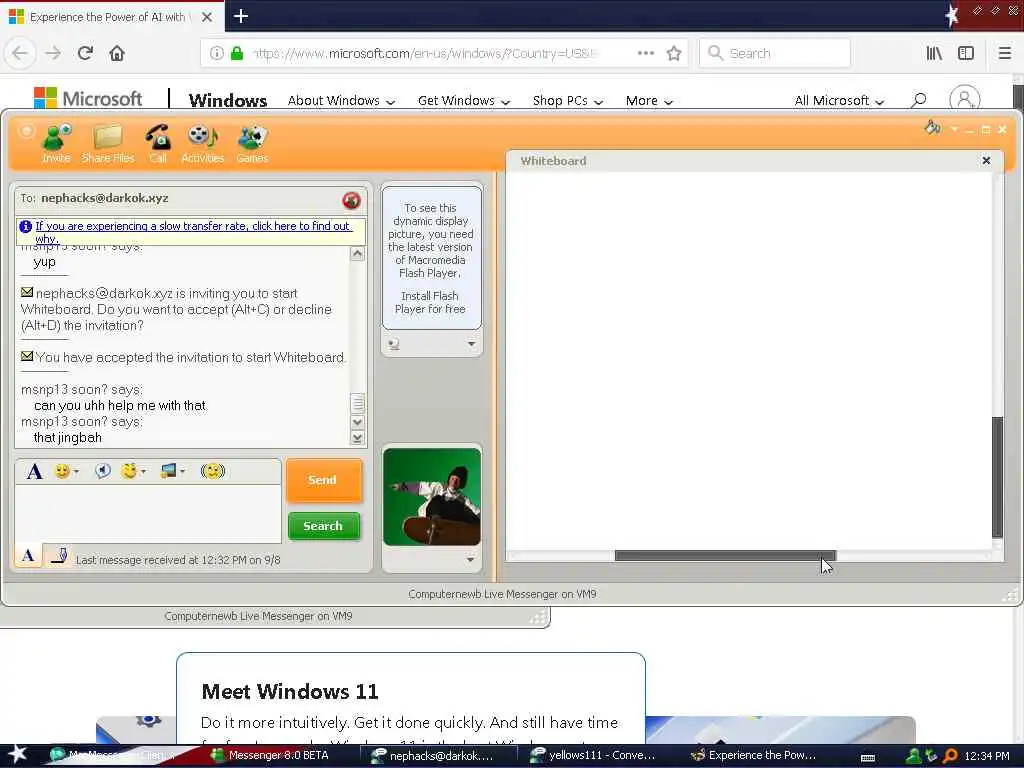Open a new browser tab with plus
This screenshot has width=1024, height=768.
point(240,16)
